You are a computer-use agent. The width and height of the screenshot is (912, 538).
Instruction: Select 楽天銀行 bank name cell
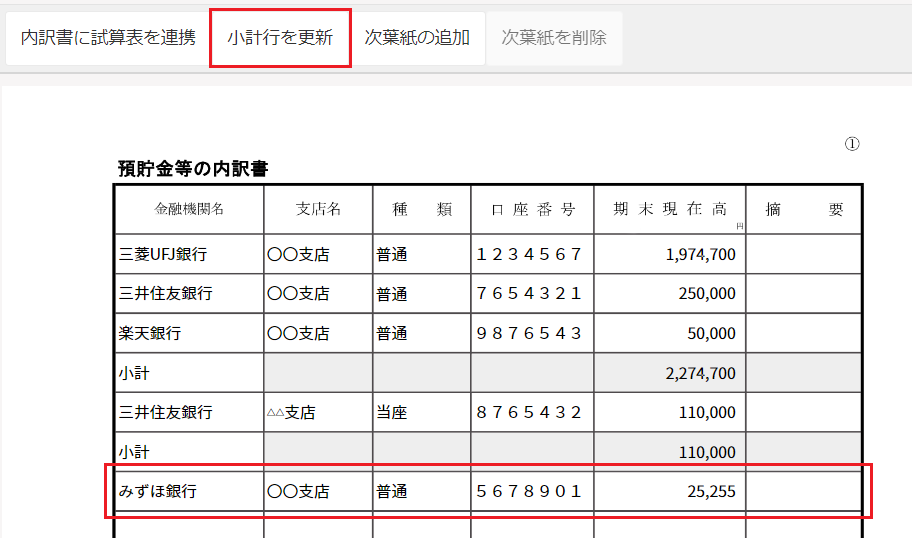(x=190, y=333)
